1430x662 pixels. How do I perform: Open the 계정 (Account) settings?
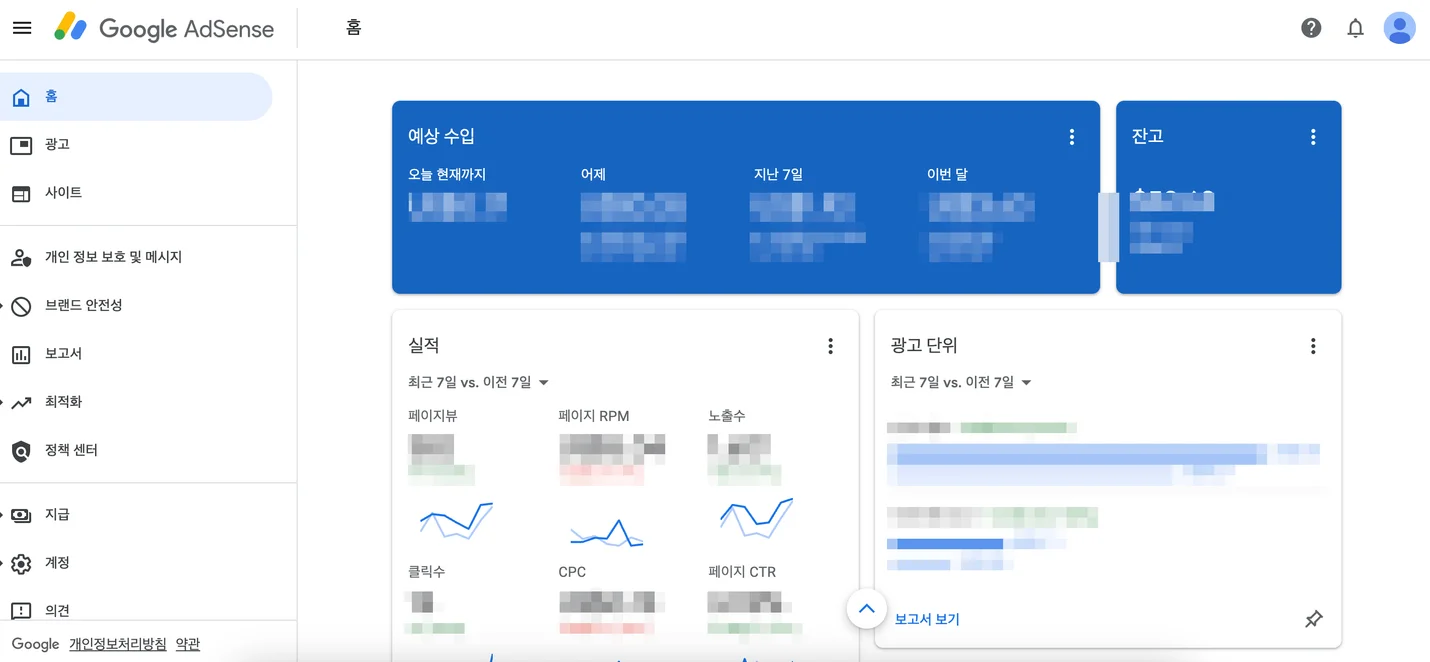(x=57, y=562)
